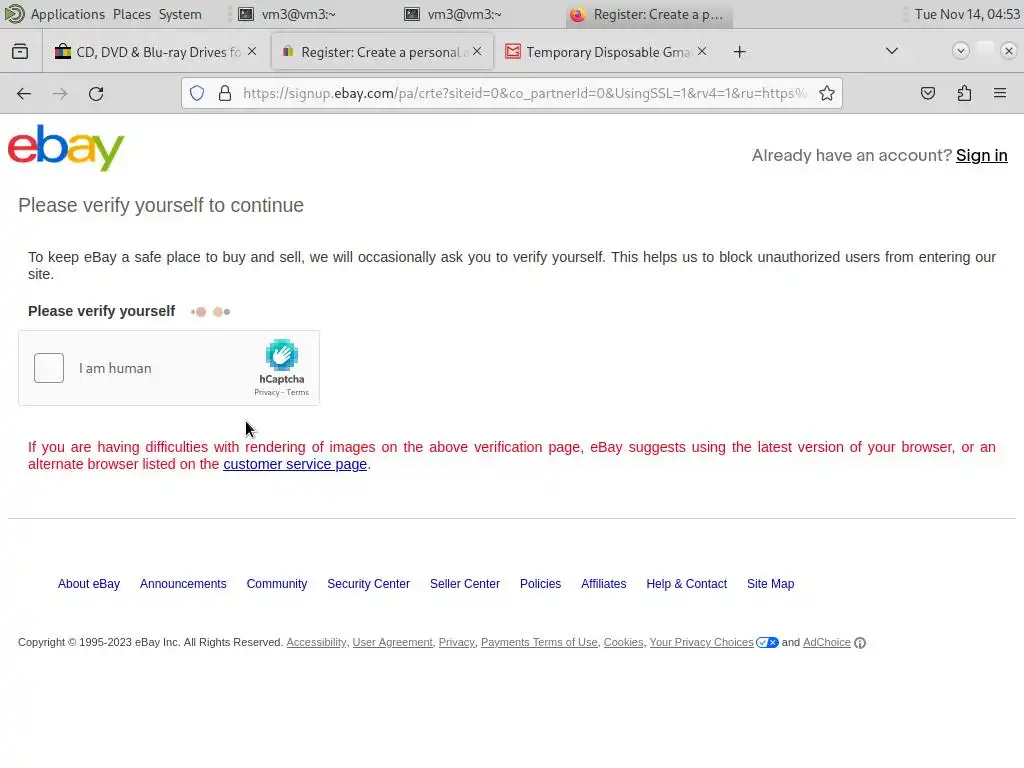1024x768 pixels.
Task: Expand the list all tabs chevron
Action: click(x=891, y=51)
